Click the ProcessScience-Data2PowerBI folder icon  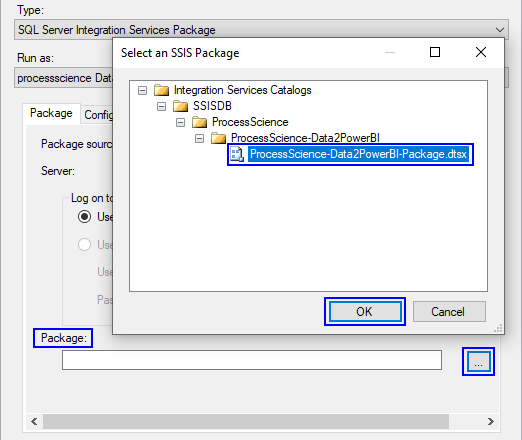click(218, 138)
